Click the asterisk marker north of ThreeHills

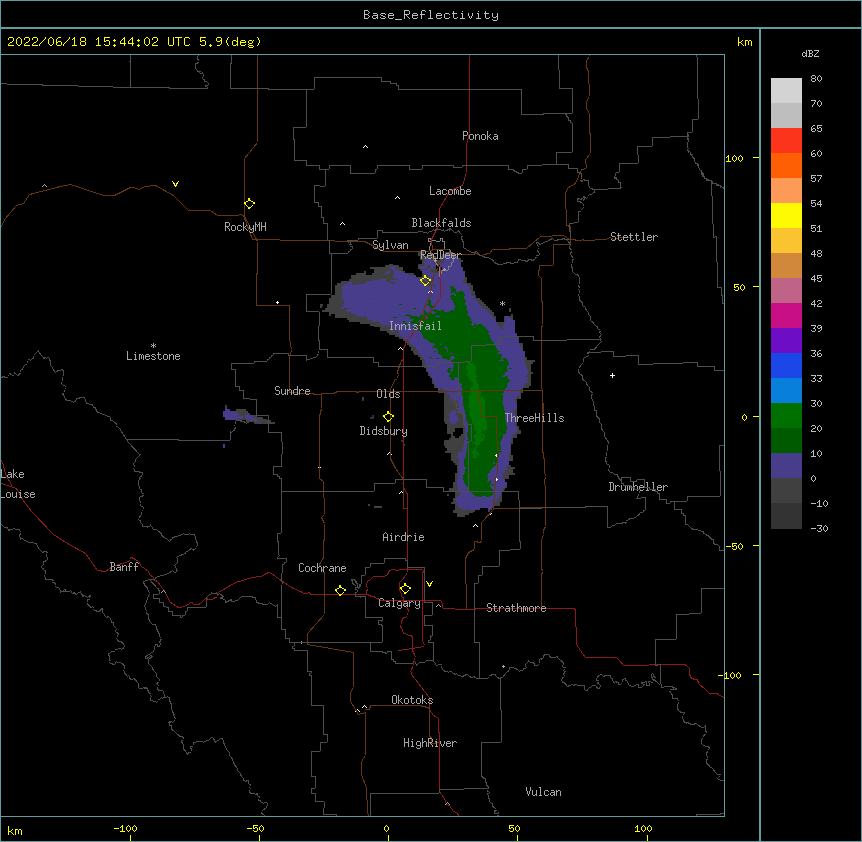[502, 303]
